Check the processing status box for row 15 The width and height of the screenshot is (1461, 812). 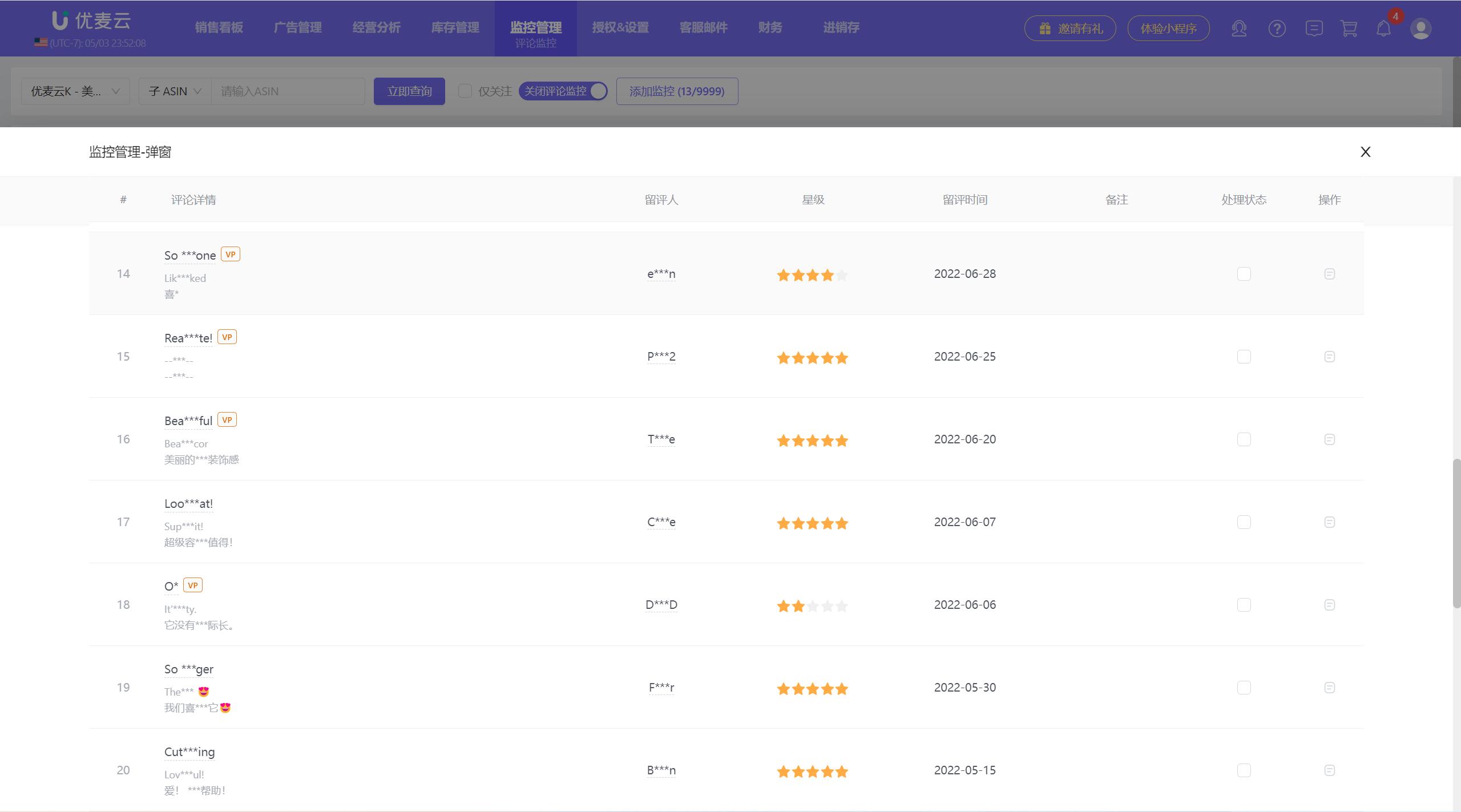click(1244, 357)
